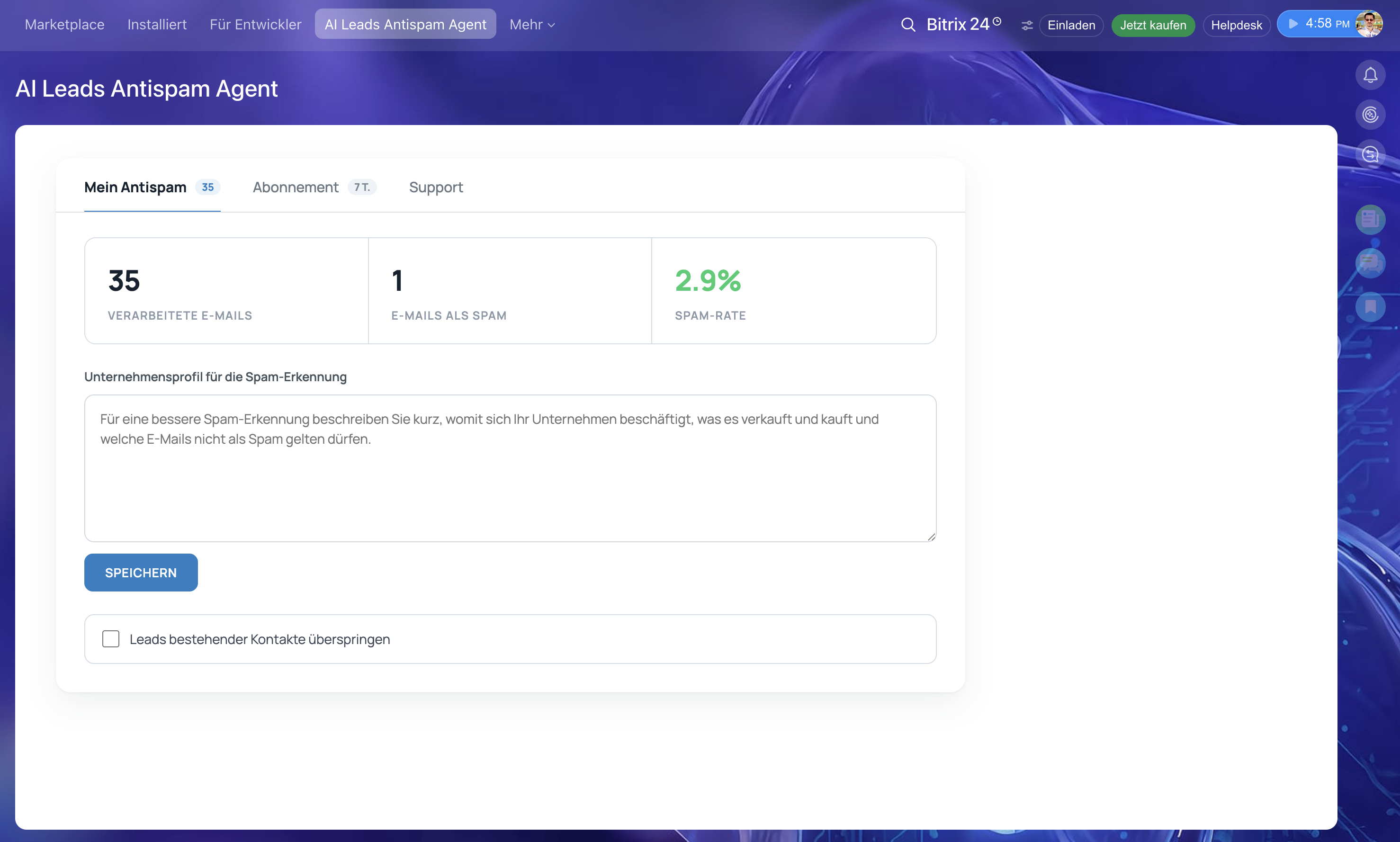The height and width of the screenshot is (842, 1400).
Task: Select AI Leads Antispam Agent navigation item
Action: coord(405,25)
